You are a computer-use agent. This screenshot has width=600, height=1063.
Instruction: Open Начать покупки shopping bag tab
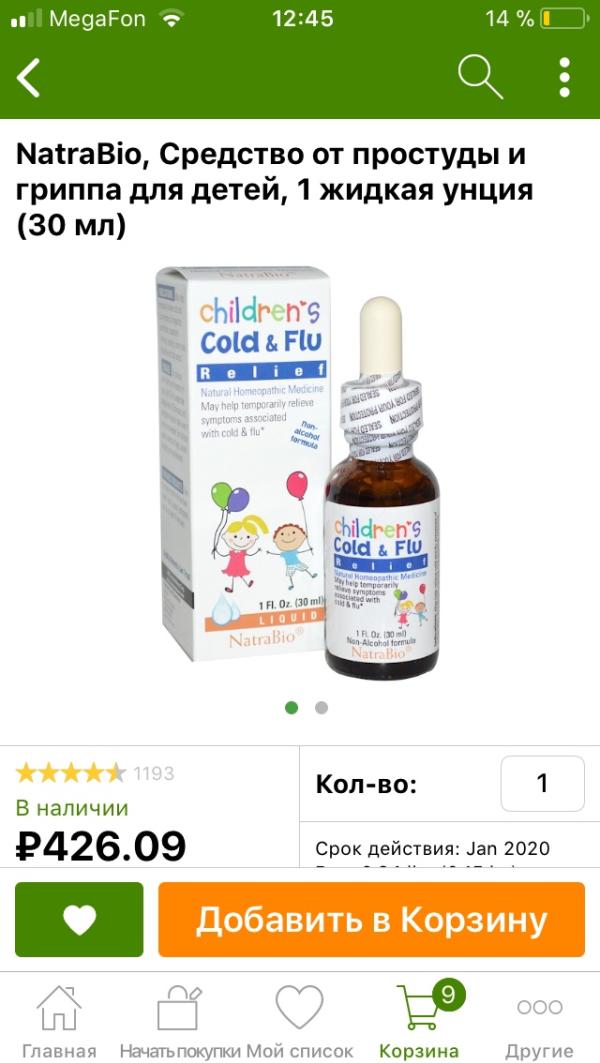[x=180, y=1008]
